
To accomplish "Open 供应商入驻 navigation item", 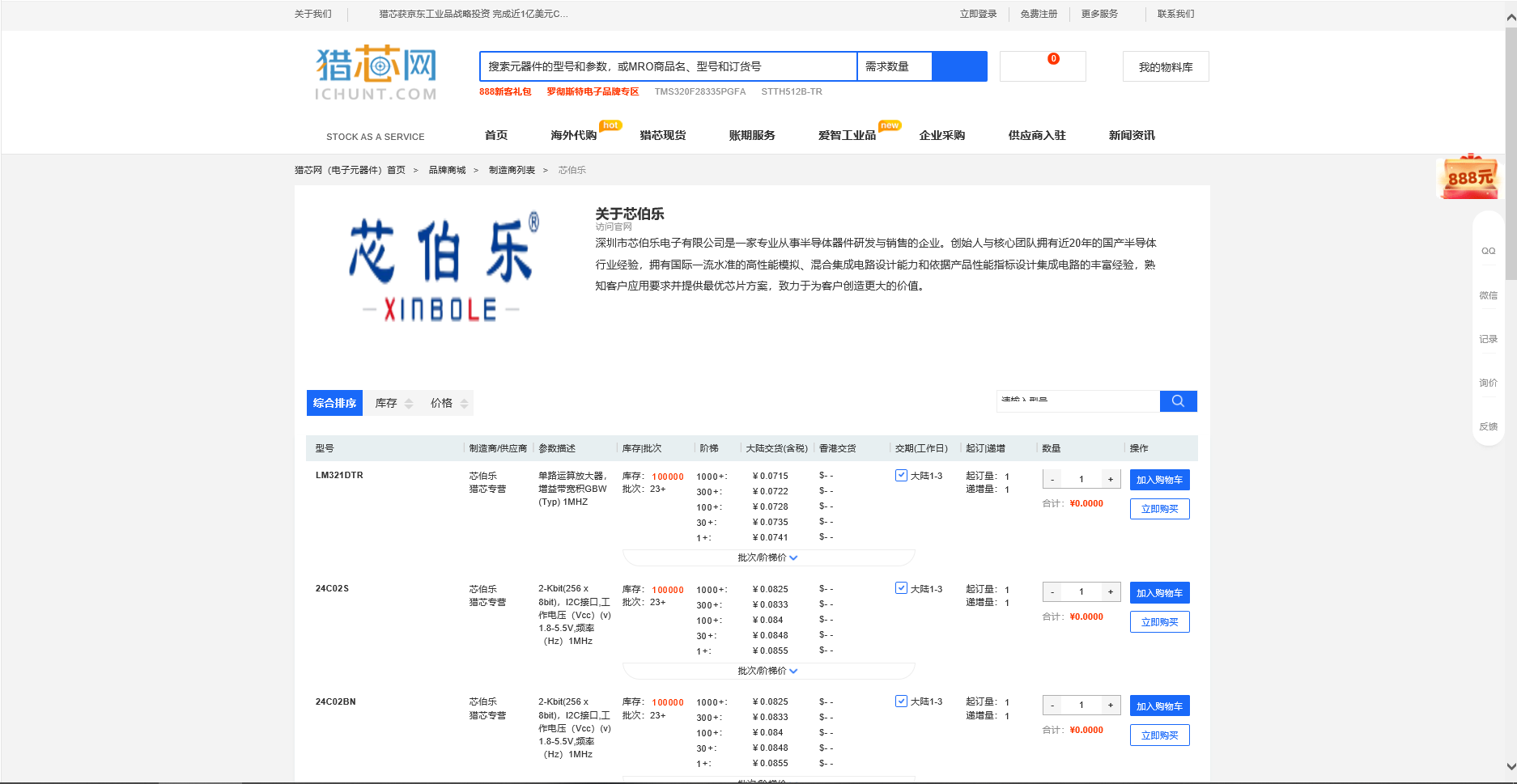I will (1037, 135).
